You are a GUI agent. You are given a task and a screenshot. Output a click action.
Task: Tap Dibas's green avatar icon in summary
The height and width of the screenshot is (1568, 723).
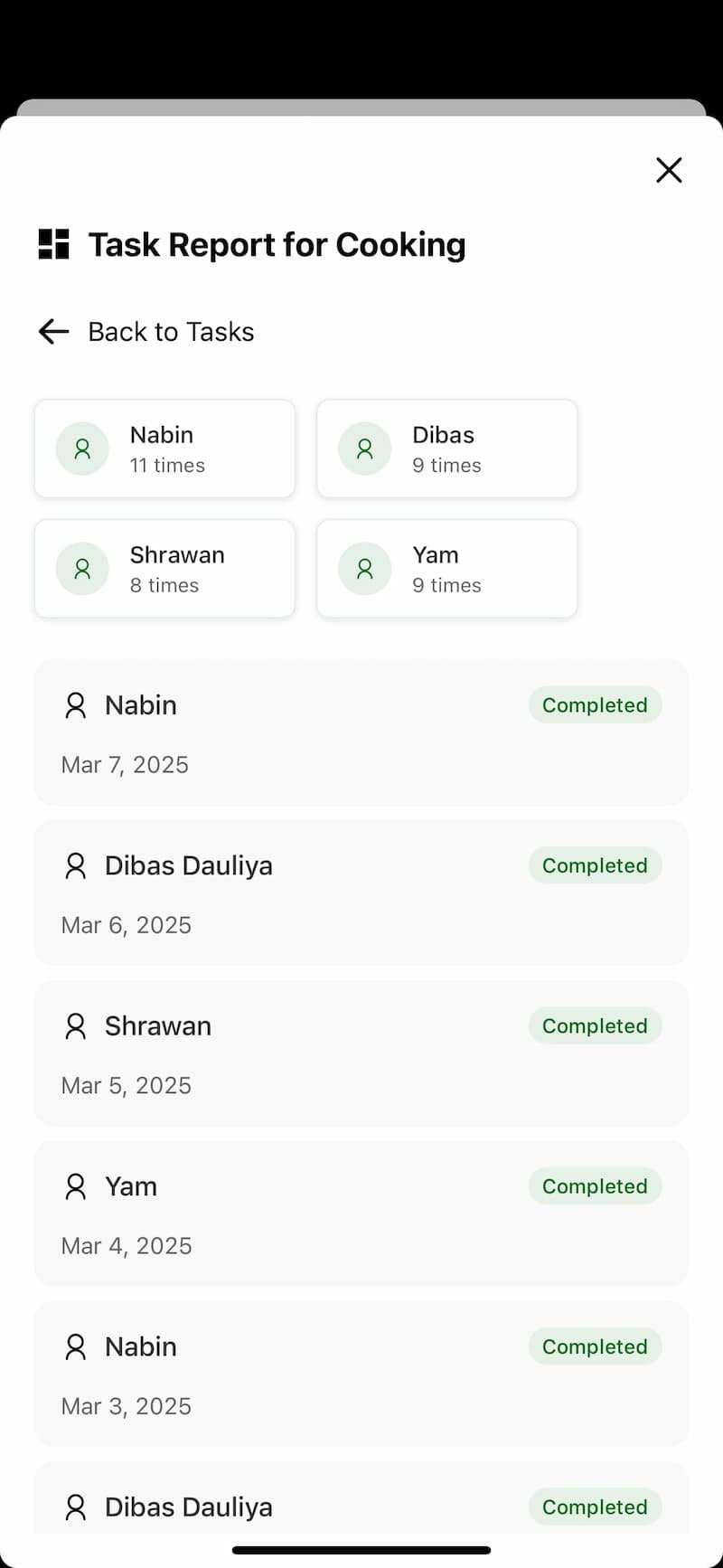(365, 449)
